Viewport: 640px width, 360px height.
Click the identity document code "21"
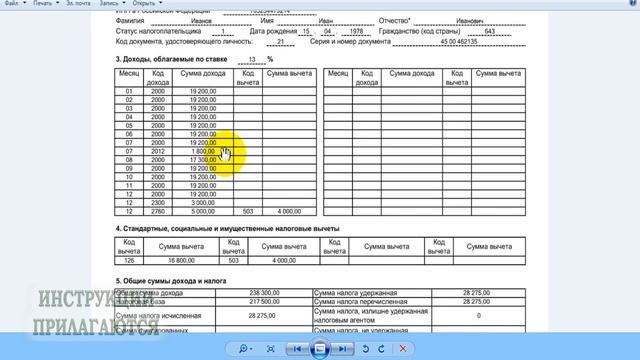point(280,42)
